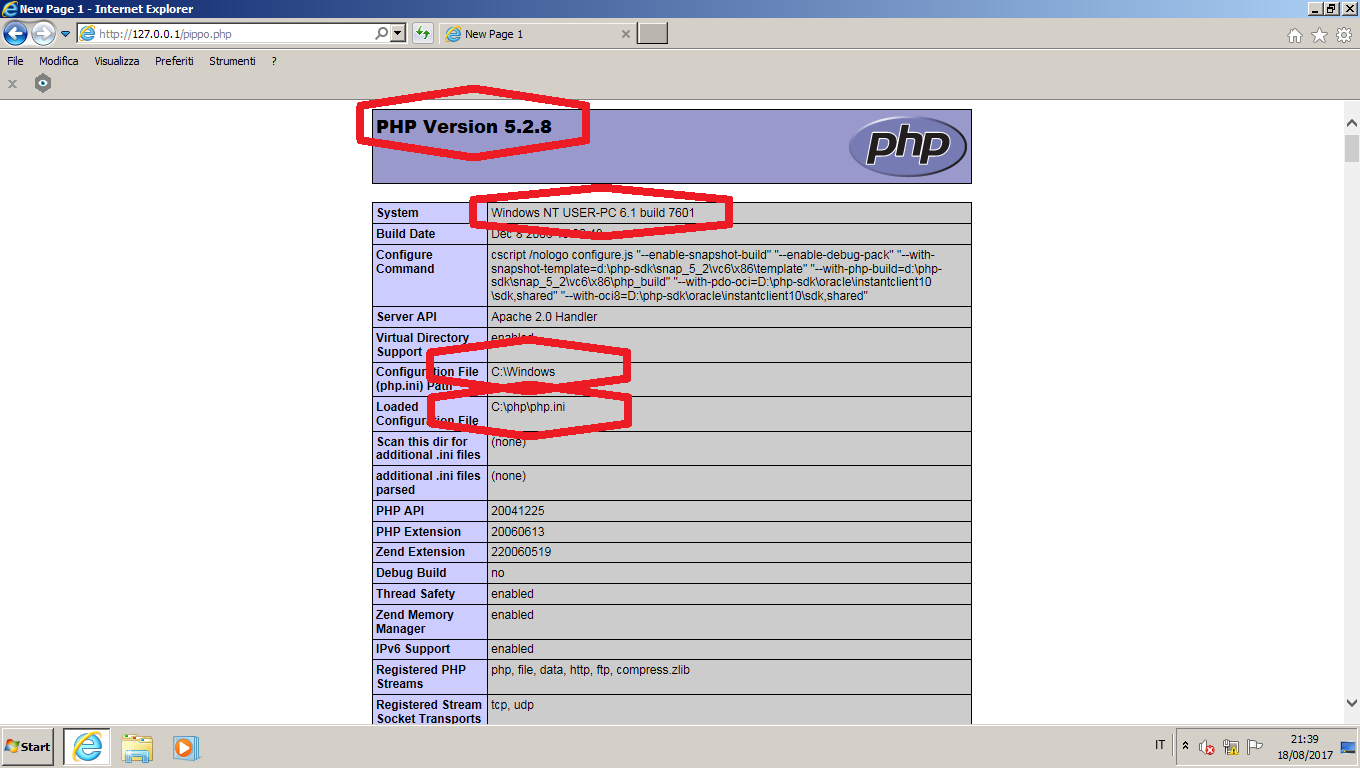
Task: Open the Tools gear icon
Action: coord(1343,35)
